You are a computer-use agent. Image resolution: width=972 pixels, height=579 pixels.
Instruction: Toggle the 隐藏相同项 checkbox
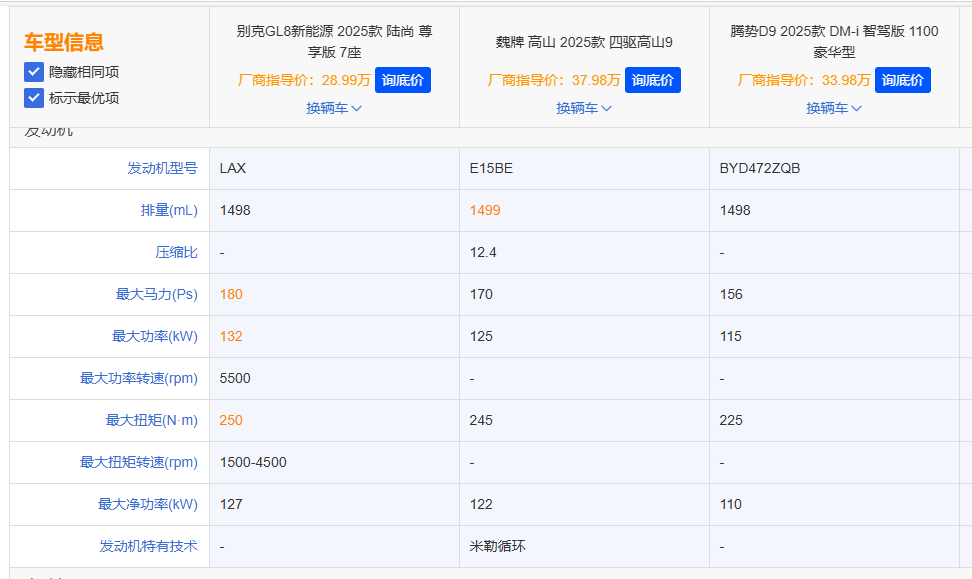pos(34,72)
